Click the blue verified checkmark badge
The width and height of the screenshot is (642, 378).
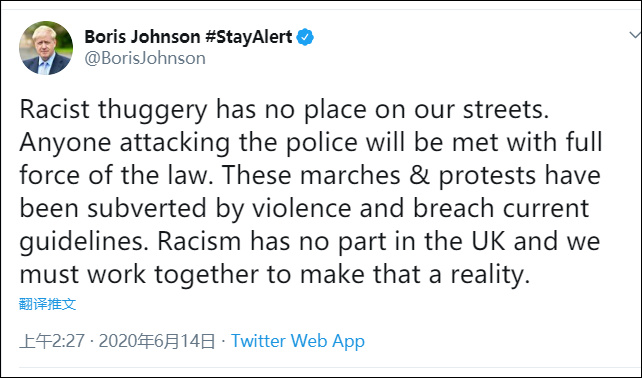(x=305, y=37)
